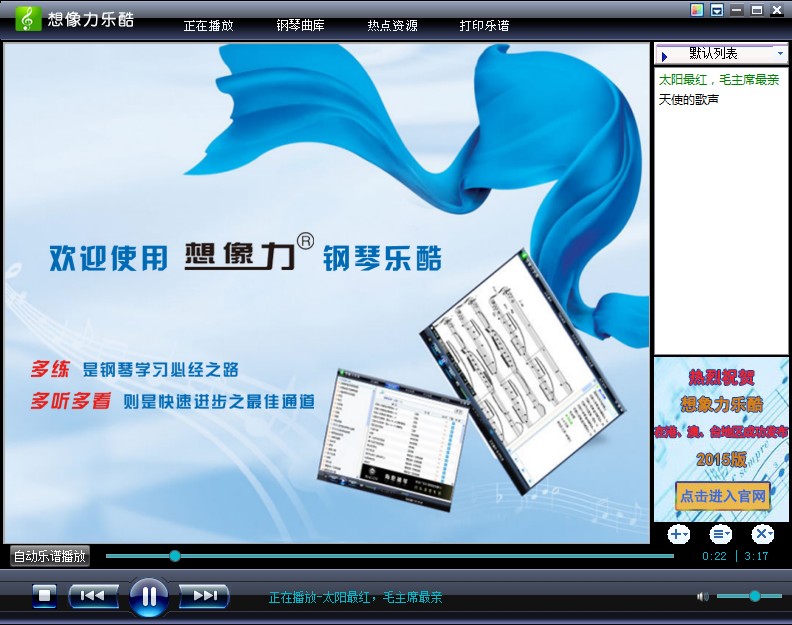Close the 想像力乐酷 window
The width and height of the screenshot is (792, 625).
pyautogui.click(x=777, y=10)
